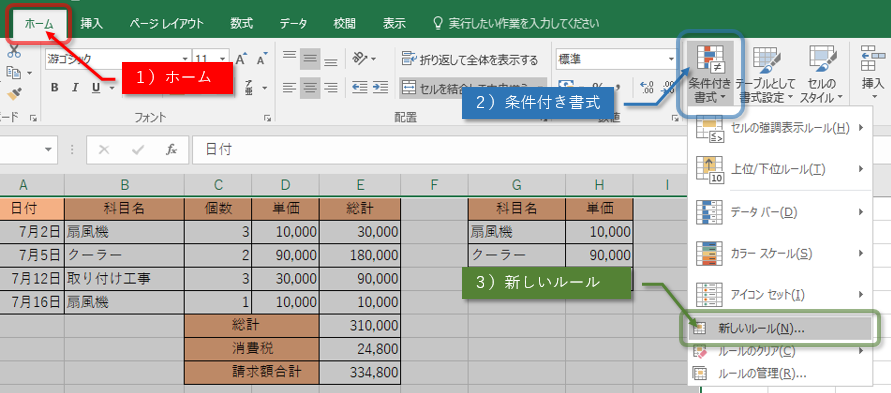Open ルールのクリア(C) submenu
The image size is (891, 393).
780,352
